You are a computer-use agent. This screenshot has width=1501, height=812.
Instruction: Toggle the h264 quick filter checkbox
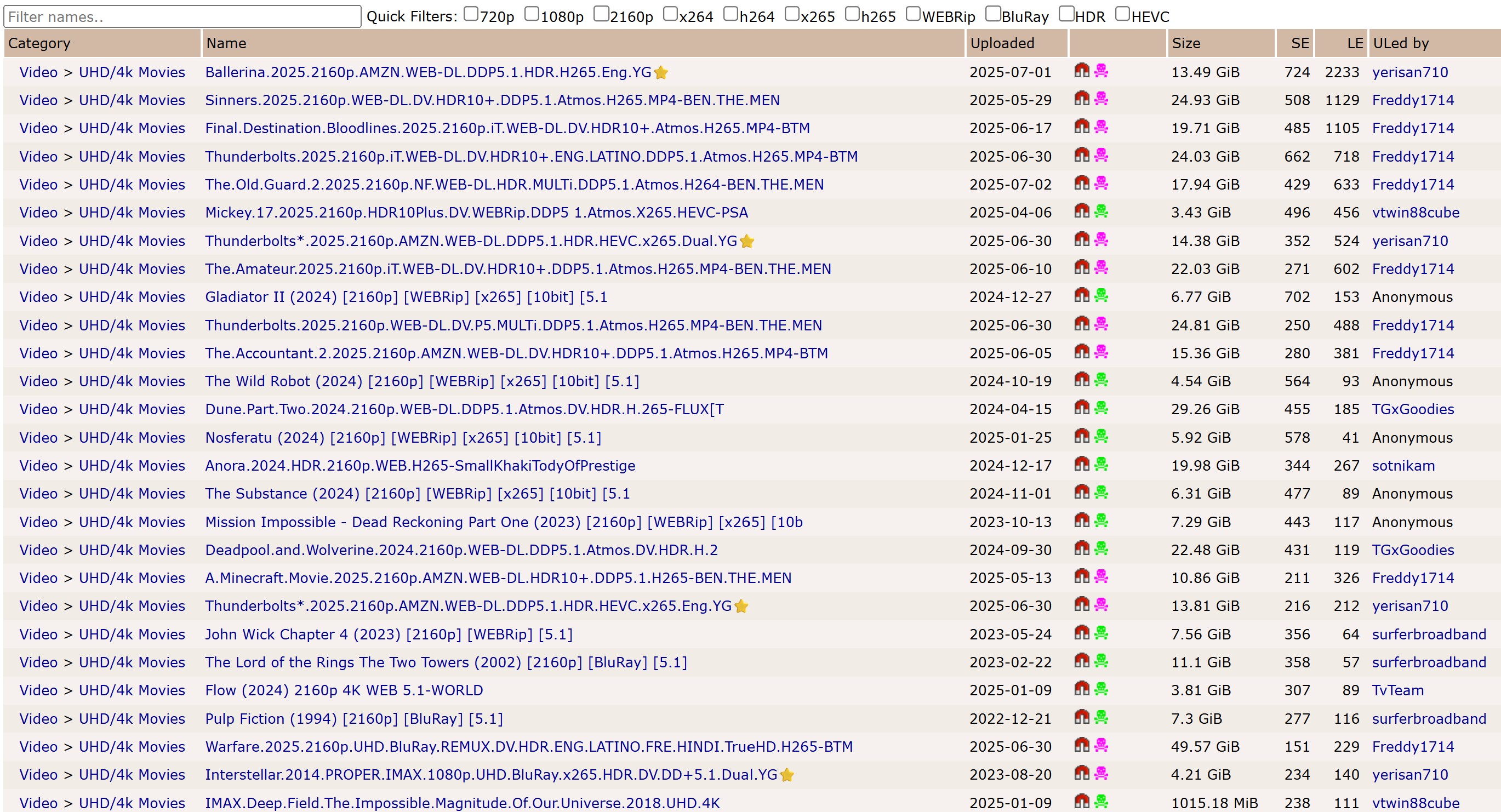click(x=730, y=14)
